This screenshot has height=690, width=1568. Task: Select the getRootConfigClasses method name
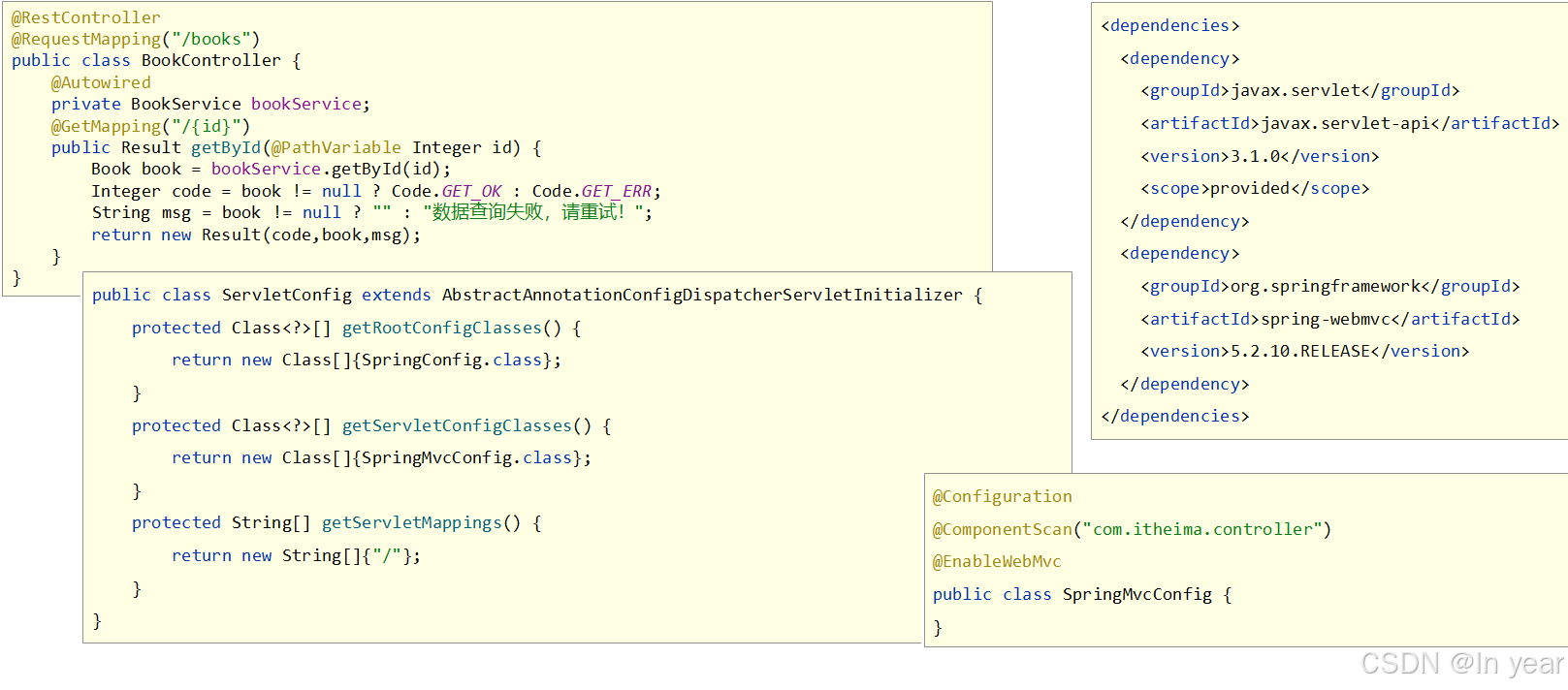pyautogui.click(x=442, y=328)
